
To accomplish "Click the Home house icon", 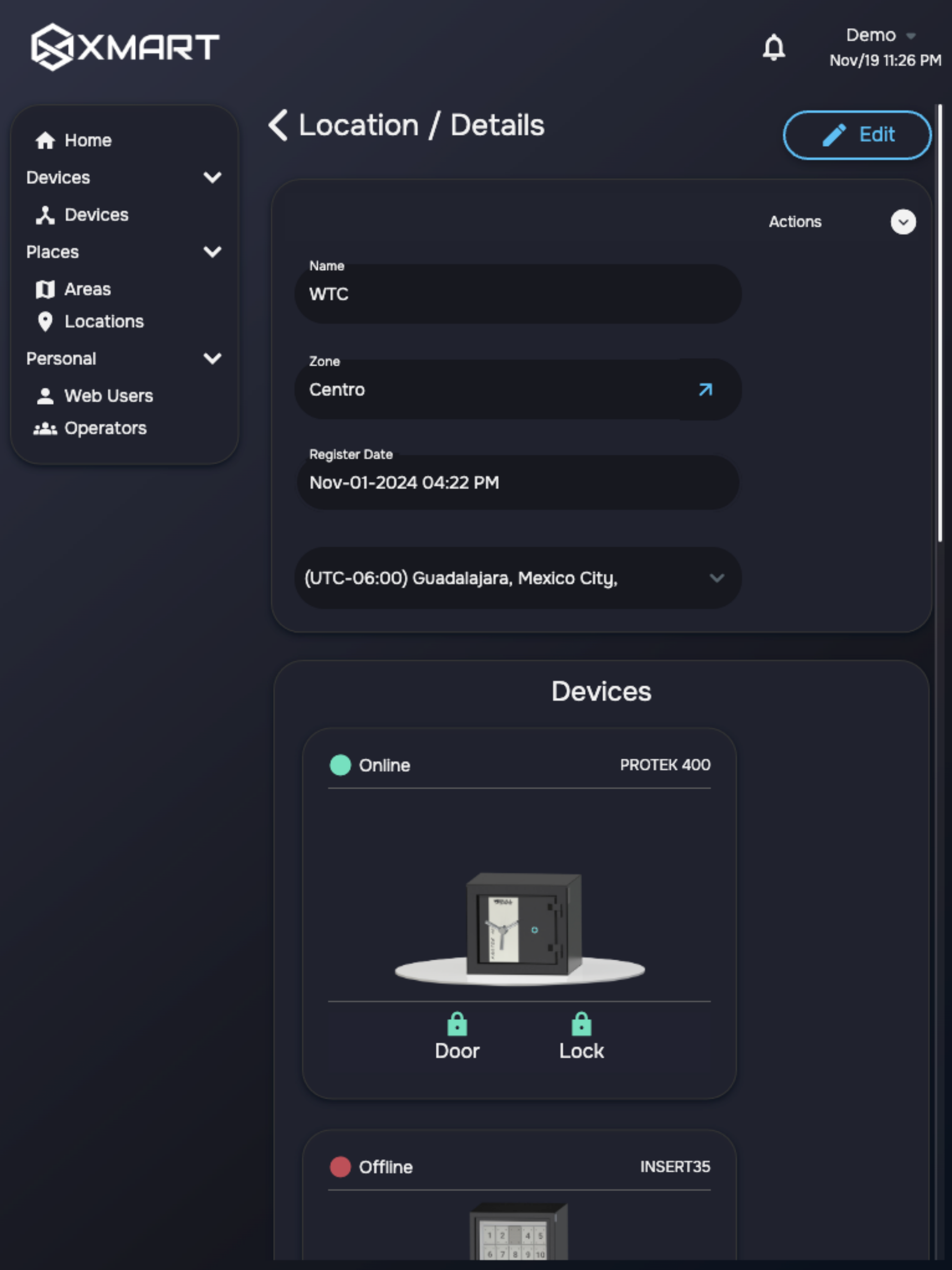I will pyautogui.click(x=45, y=140).
